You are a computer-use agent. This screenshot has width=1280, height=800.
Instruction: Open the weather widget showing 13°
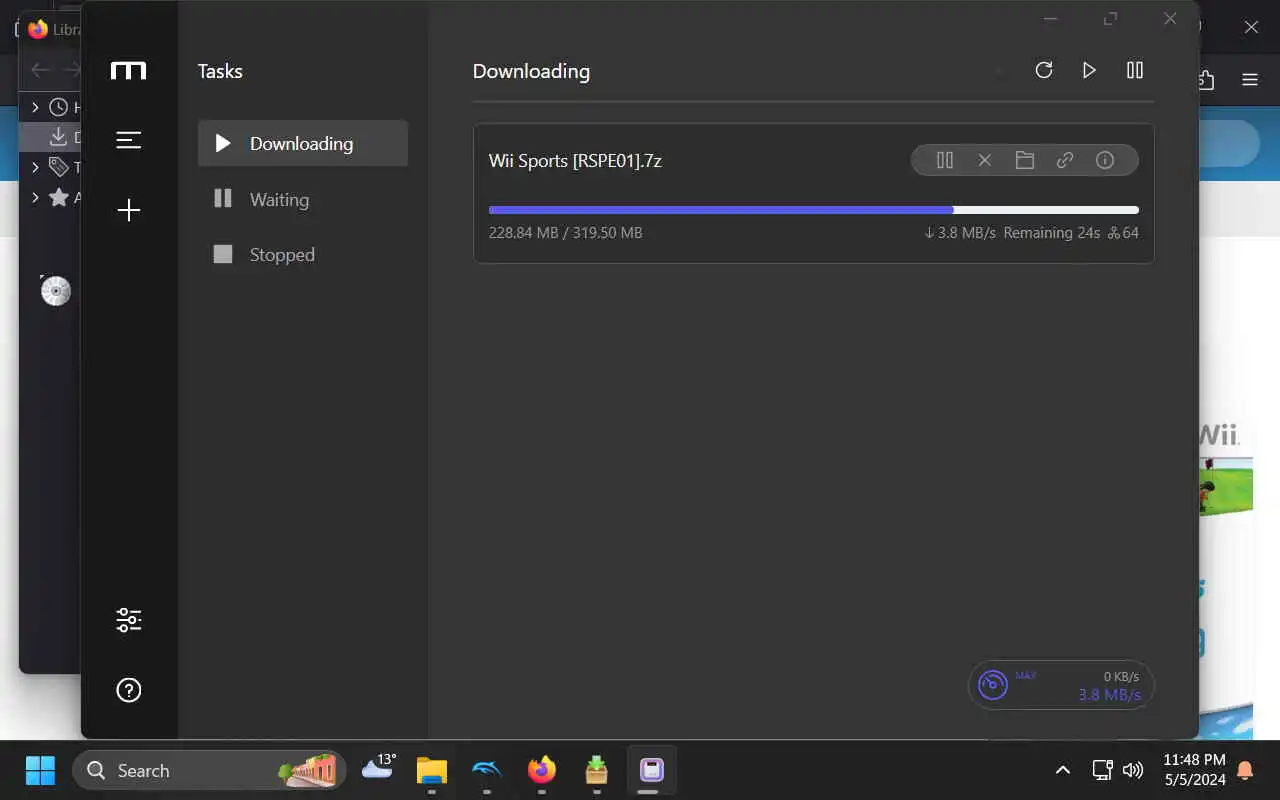click(380, 769)
